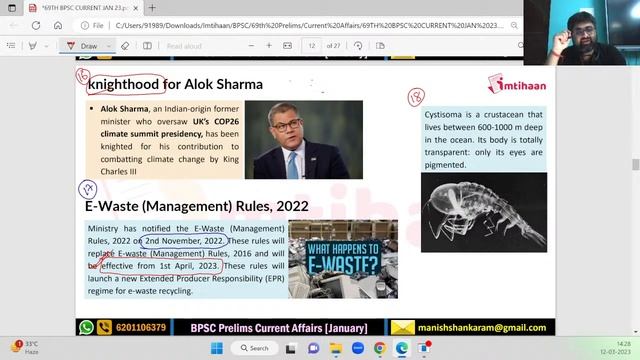Screen dimensions: 640x360
Task: Go back to the previous page
Action: [x=13, y=25]
